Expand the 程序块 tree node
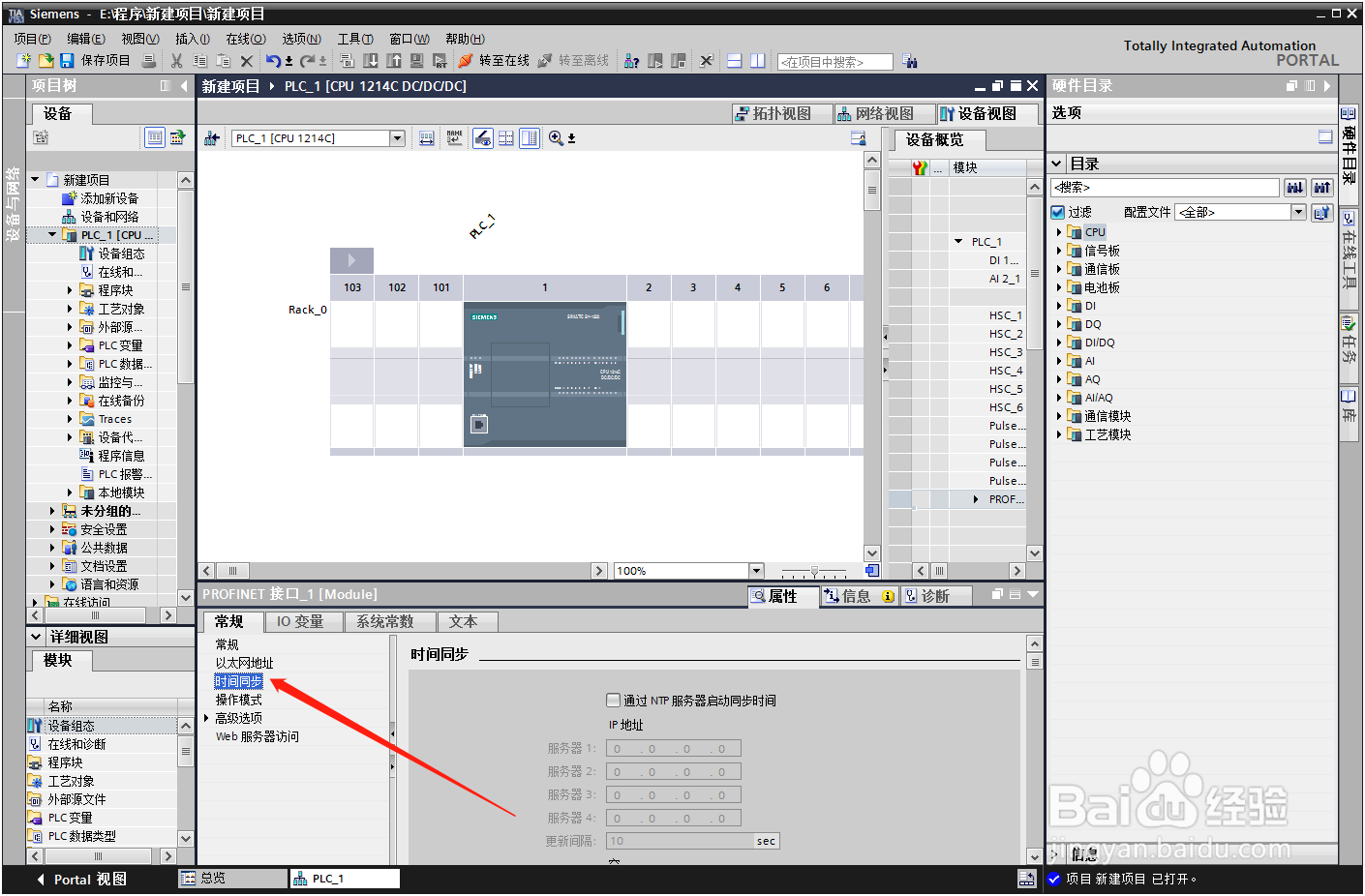1365x896 pixels. tap(70, 290)
